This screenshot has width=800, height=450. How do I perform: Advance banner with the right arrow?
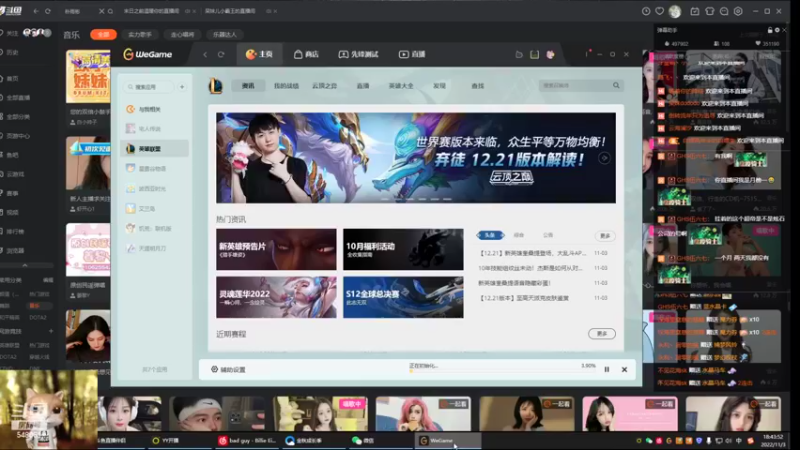tap(605, 158)
